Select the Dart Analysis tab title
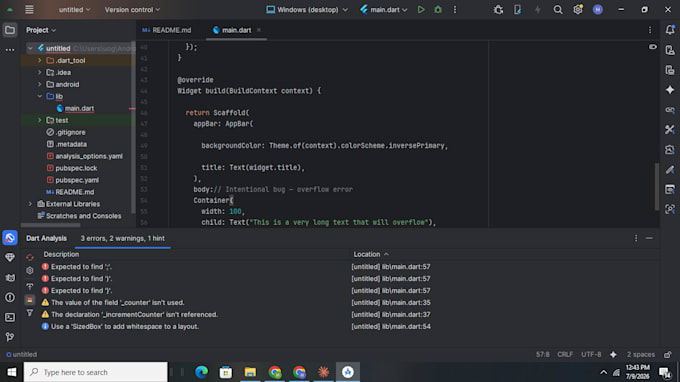The width and height of the screenshot is (680, 382). click(46, 238)
